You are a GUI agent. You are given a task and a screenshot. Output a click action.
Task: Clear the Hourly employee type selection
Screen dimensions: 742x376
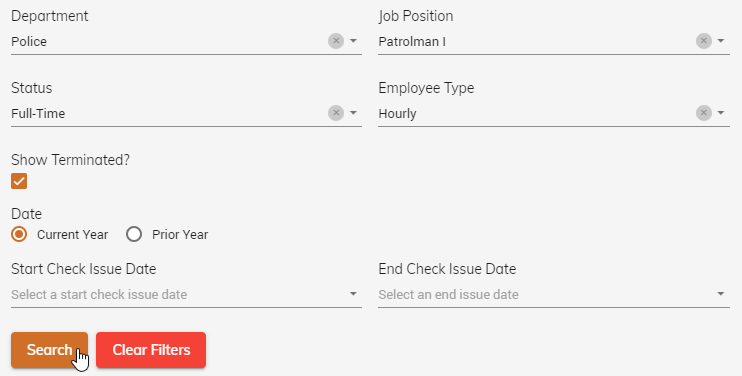click(704, 113)
